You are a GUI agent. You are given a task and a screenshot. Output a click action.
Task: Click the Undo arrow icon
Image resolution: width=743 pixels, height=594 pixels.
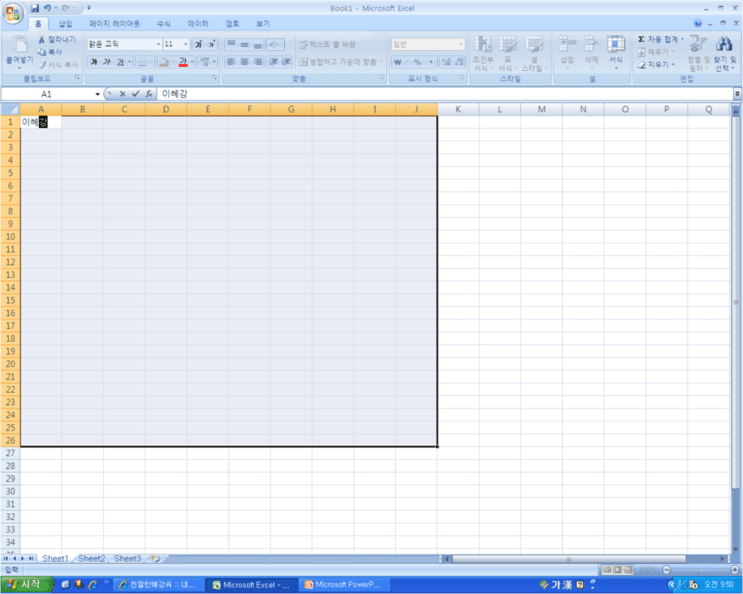(x=47, y=8)
